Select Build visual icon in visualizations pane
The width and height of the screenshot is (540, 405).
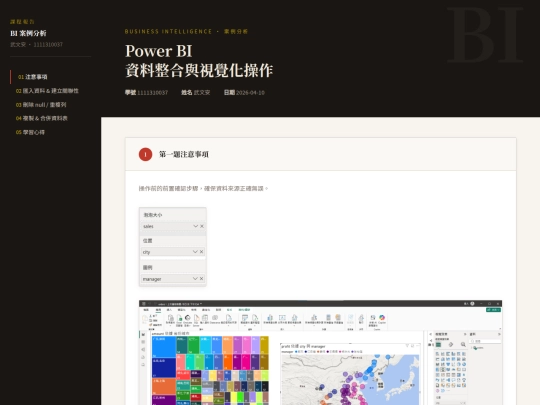pyautogui.click(x=438, y=344)
